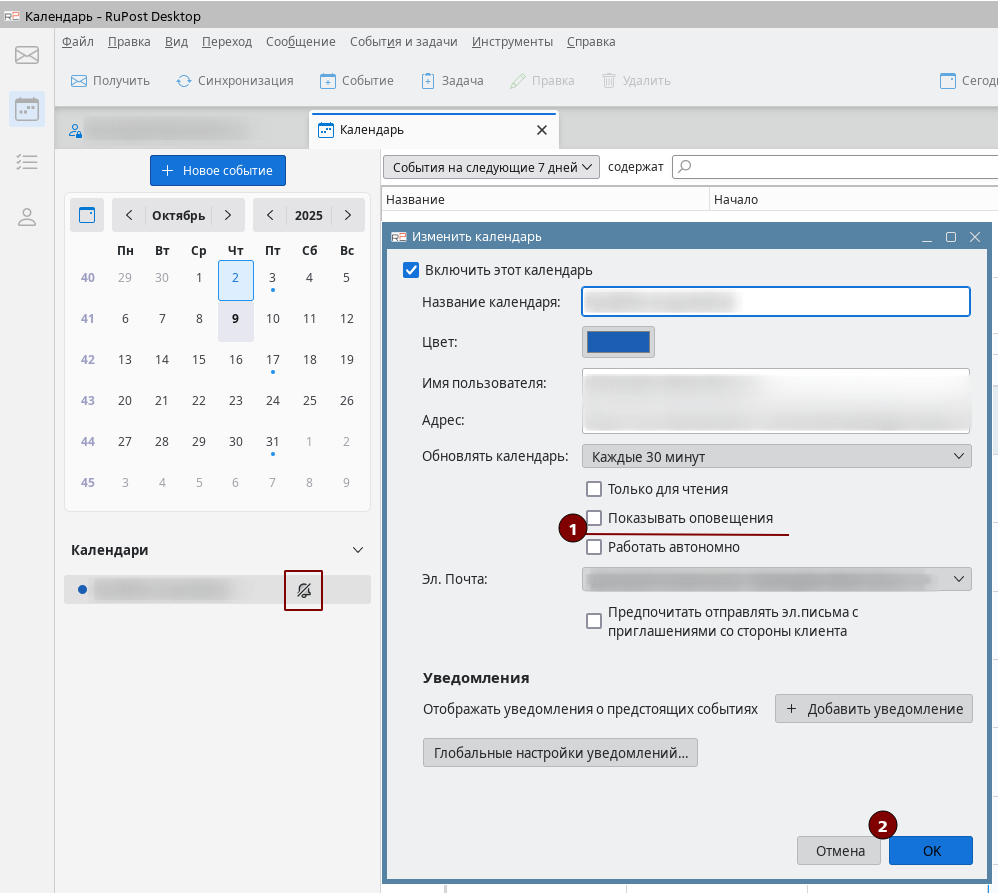Open the Events and Tasks menu
Image resolution: width=998 pixels, height=893 pixels.
coord(403,41)
